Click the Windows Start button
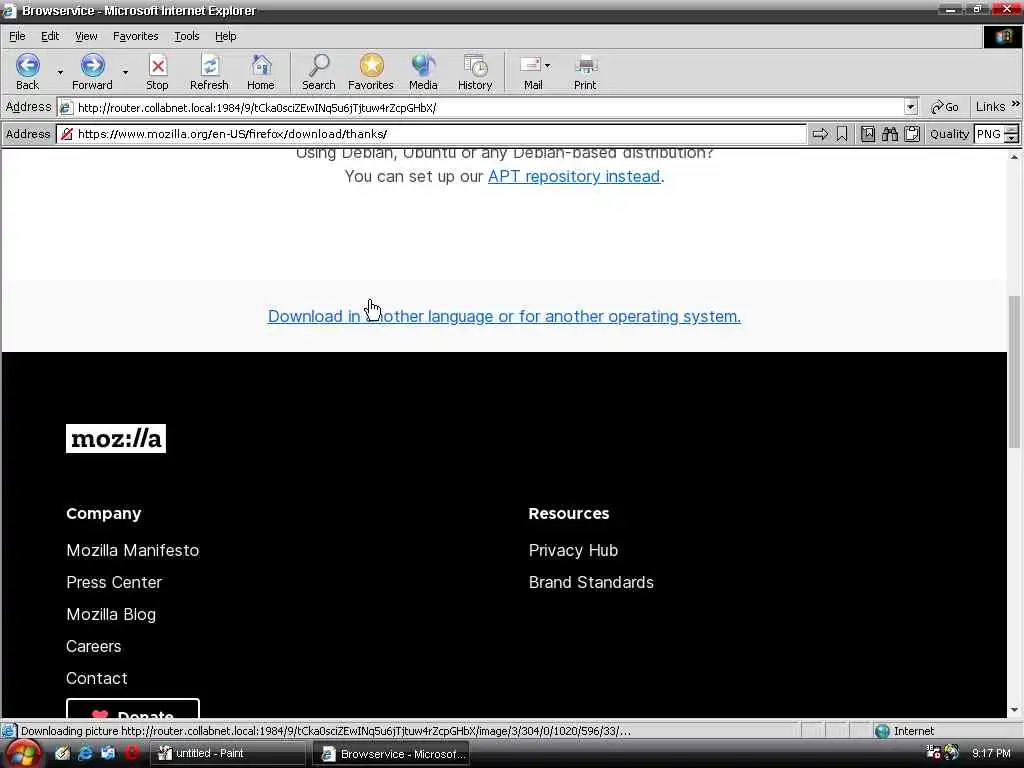The image size is (1024, 768). coord(22,754)
